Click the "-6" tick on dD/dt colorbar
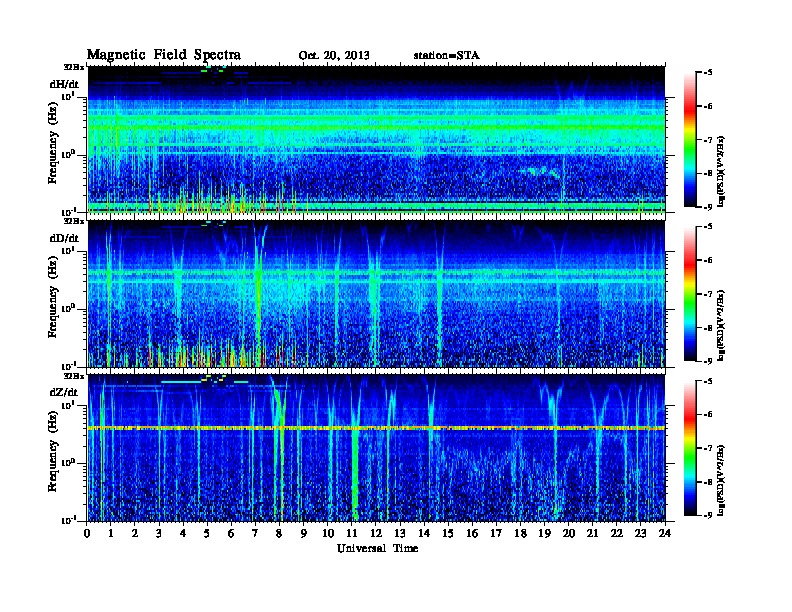This screenshot has width=792, height=612. 708,261
